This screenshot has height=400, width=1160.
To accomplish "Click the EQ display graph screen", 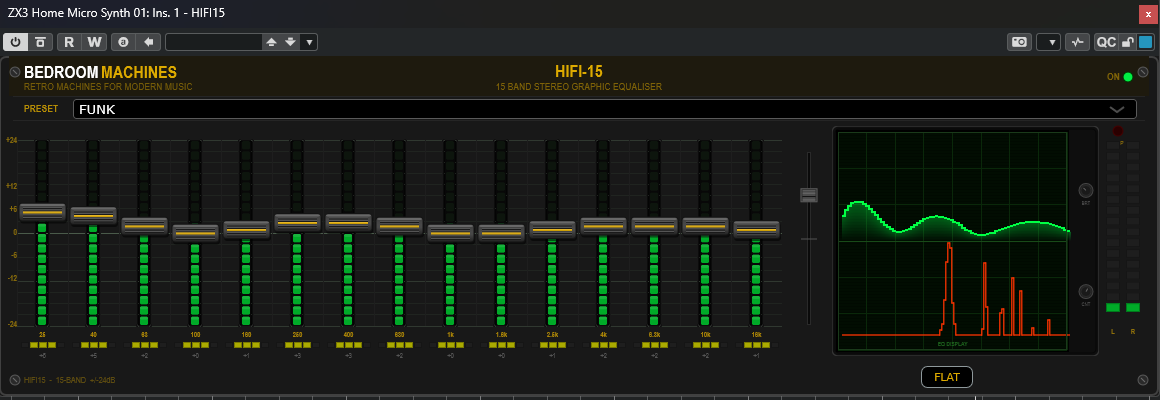I will 954,241.
